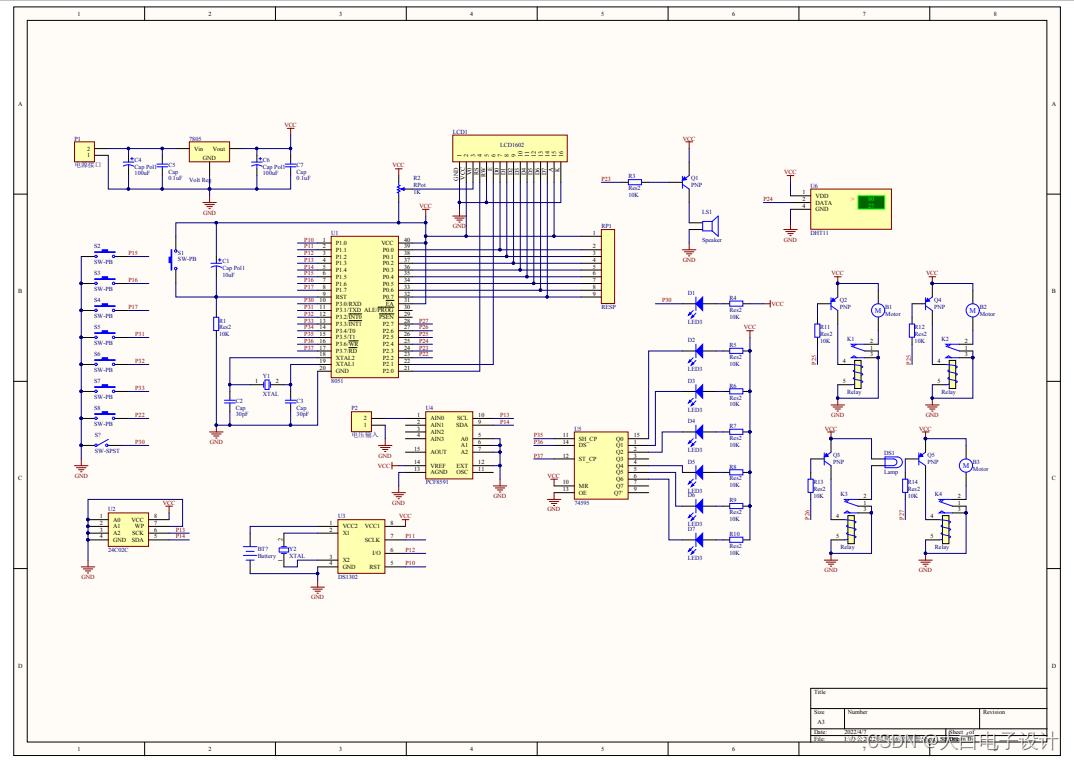
Task: Select the B3 motor symbol
Action: [965, 466]
